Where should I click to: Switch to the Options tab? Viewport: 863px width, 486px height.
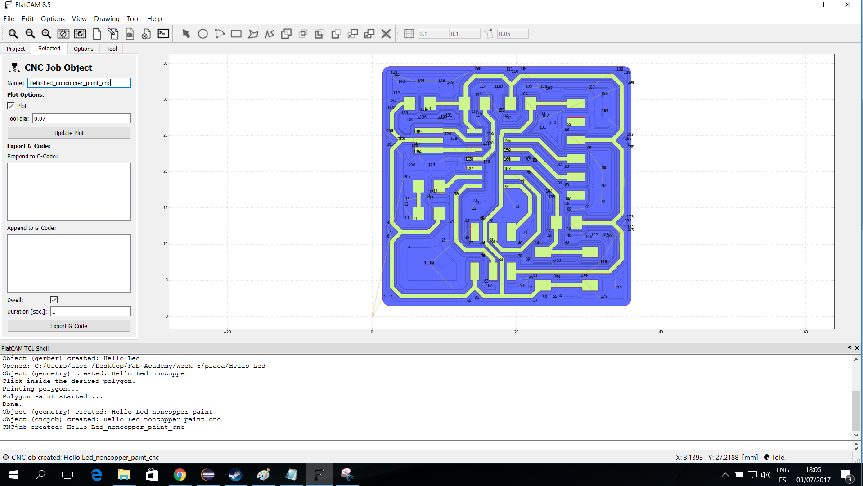pyautogui.click(x=84, y=49)
